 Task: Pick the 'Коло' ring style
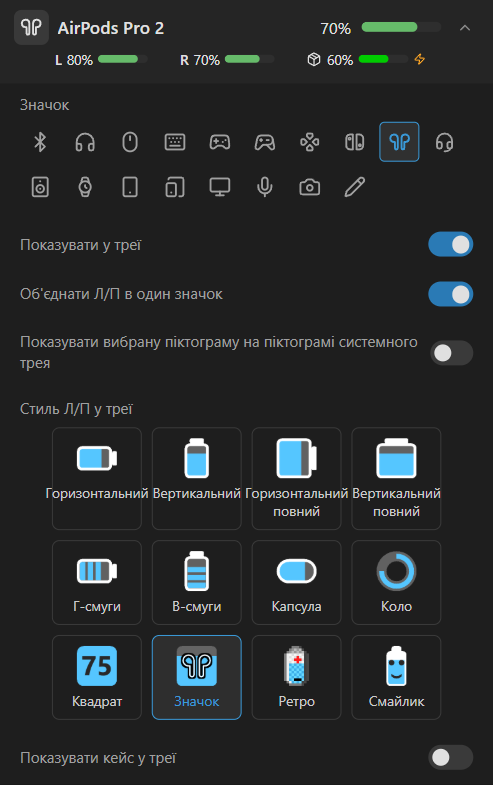pos(396,582)
